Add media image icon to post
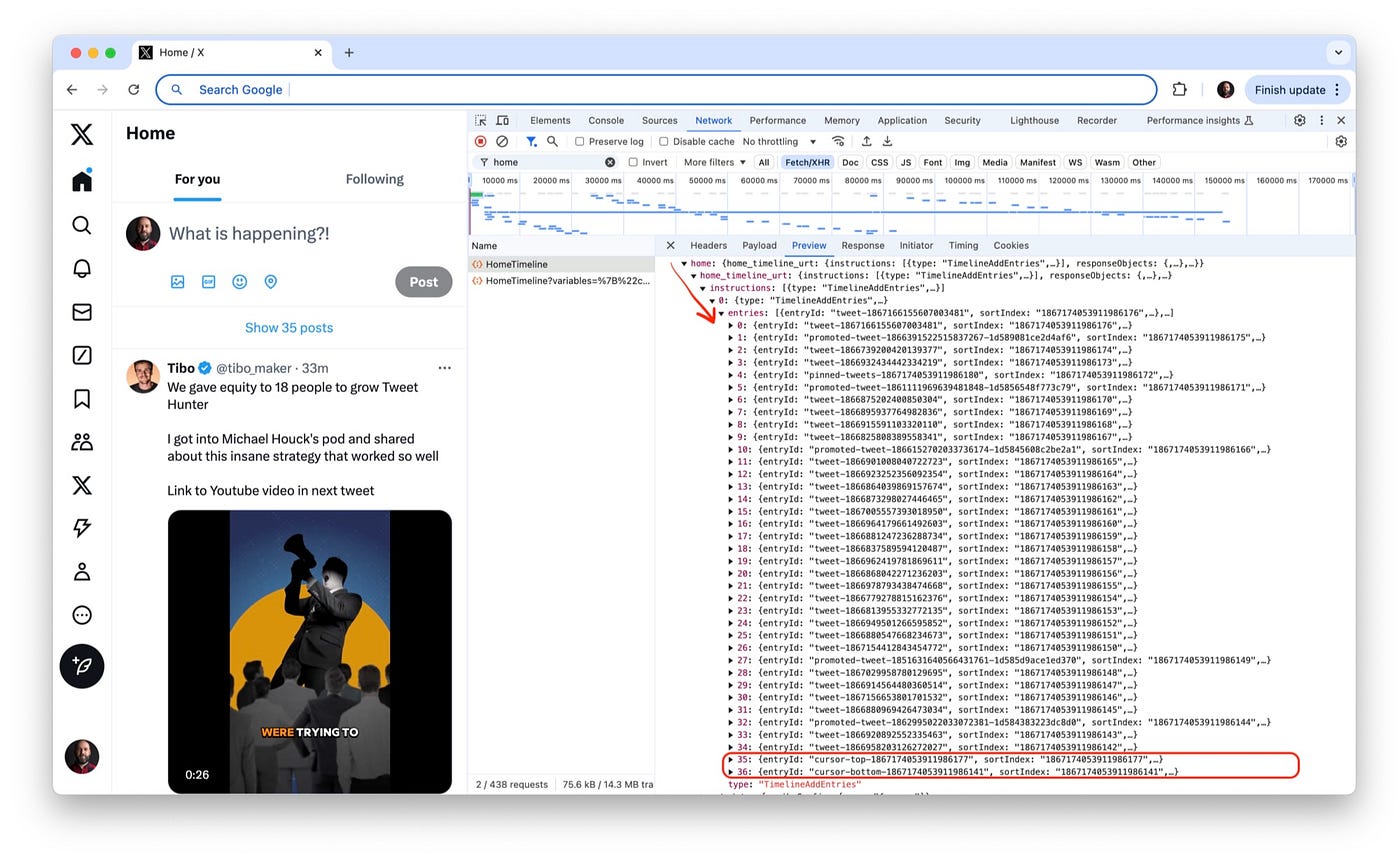This screenshot has width=1400, height=856. [177, 282]
